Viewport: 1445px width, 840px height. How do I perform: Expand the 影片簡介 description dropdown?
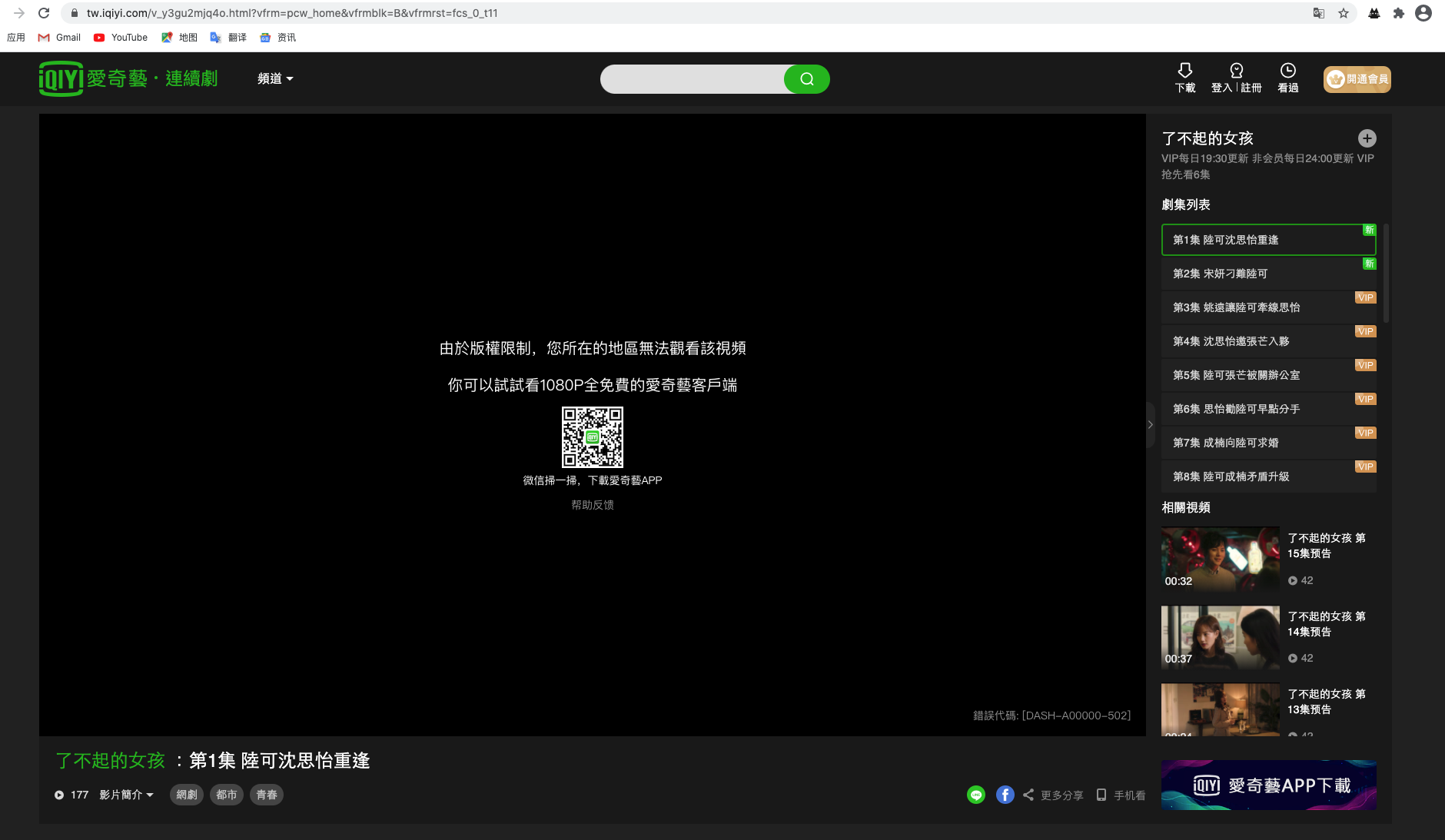126,795
